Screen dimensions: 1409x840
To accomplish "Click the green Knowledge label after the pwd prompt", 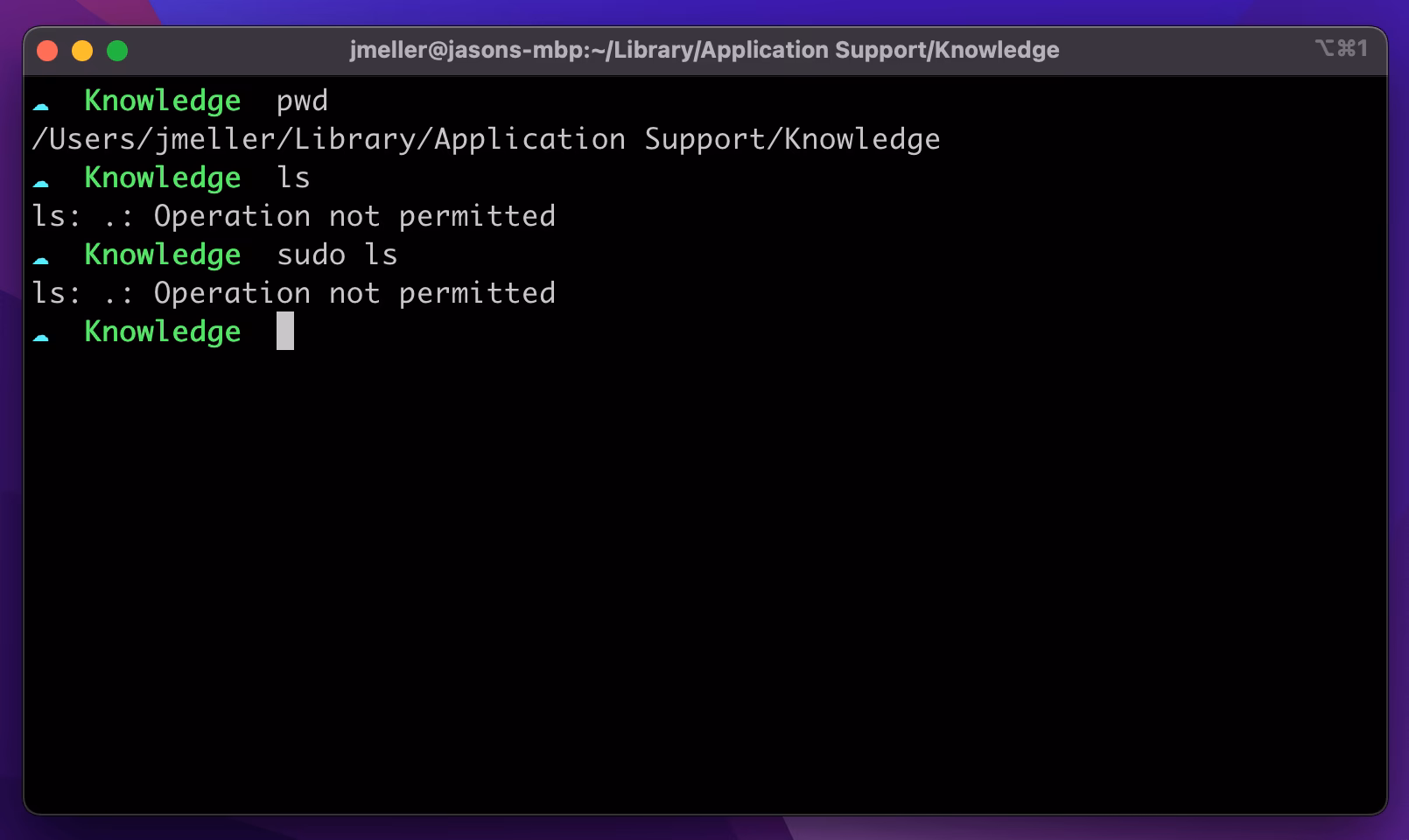I will click(x=163, y=101).
